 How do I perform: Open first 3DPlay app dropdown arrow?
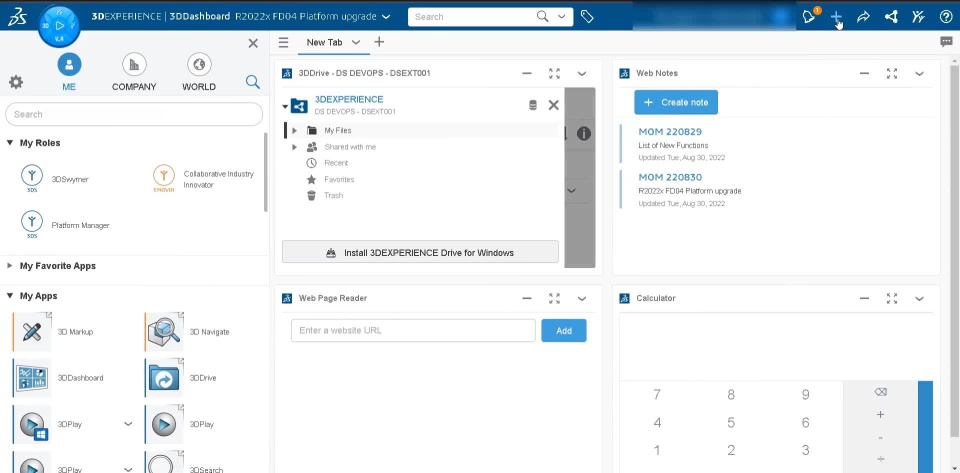pyautogui.click(x=128, y=423)
